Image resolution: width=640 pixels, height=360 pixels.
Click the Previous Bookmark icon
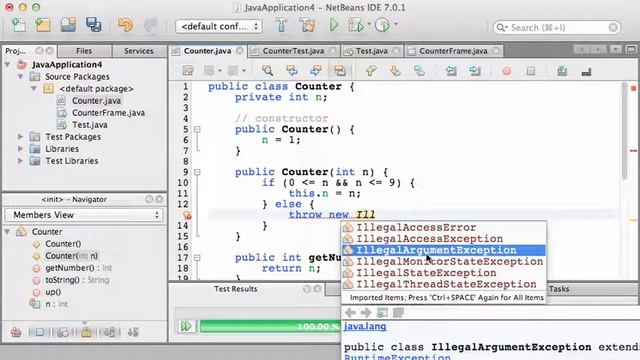371,71
